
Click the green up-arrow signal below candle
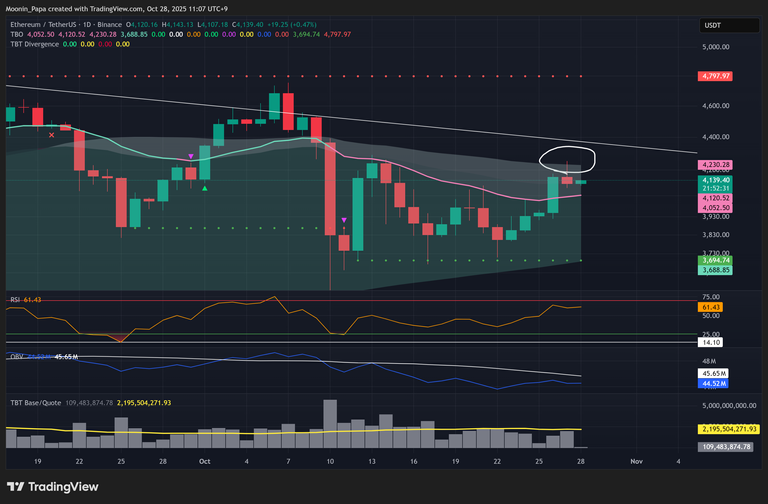point(205,187)
